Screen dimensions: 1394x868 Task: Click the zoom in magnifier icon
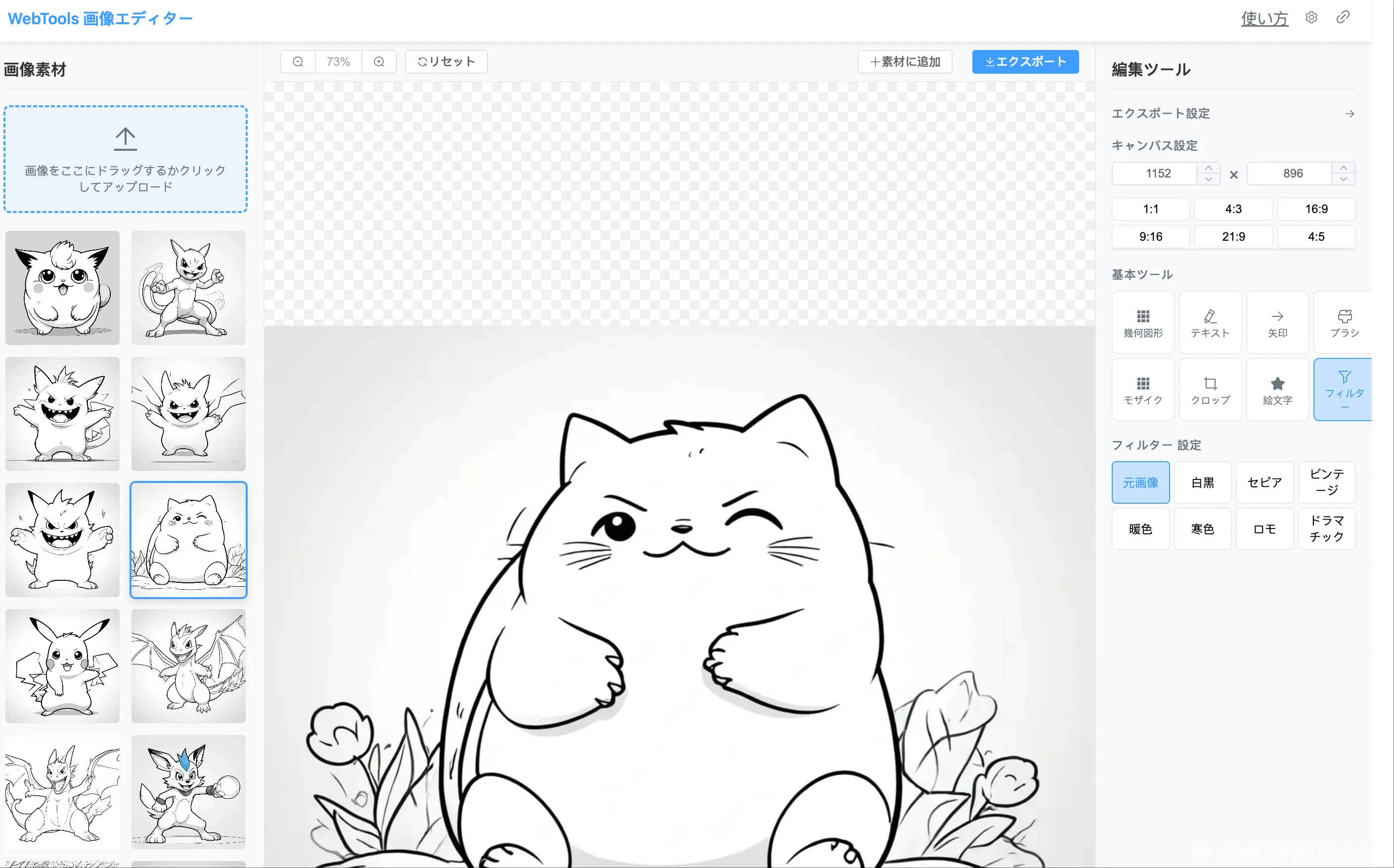click(379, 61)
